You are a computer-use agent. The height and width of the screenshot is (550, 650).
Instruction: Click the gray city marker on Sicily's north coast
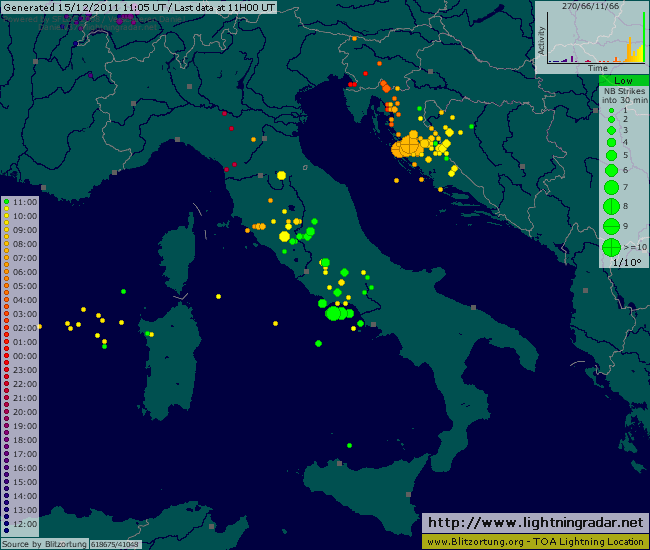coord(340,463)
